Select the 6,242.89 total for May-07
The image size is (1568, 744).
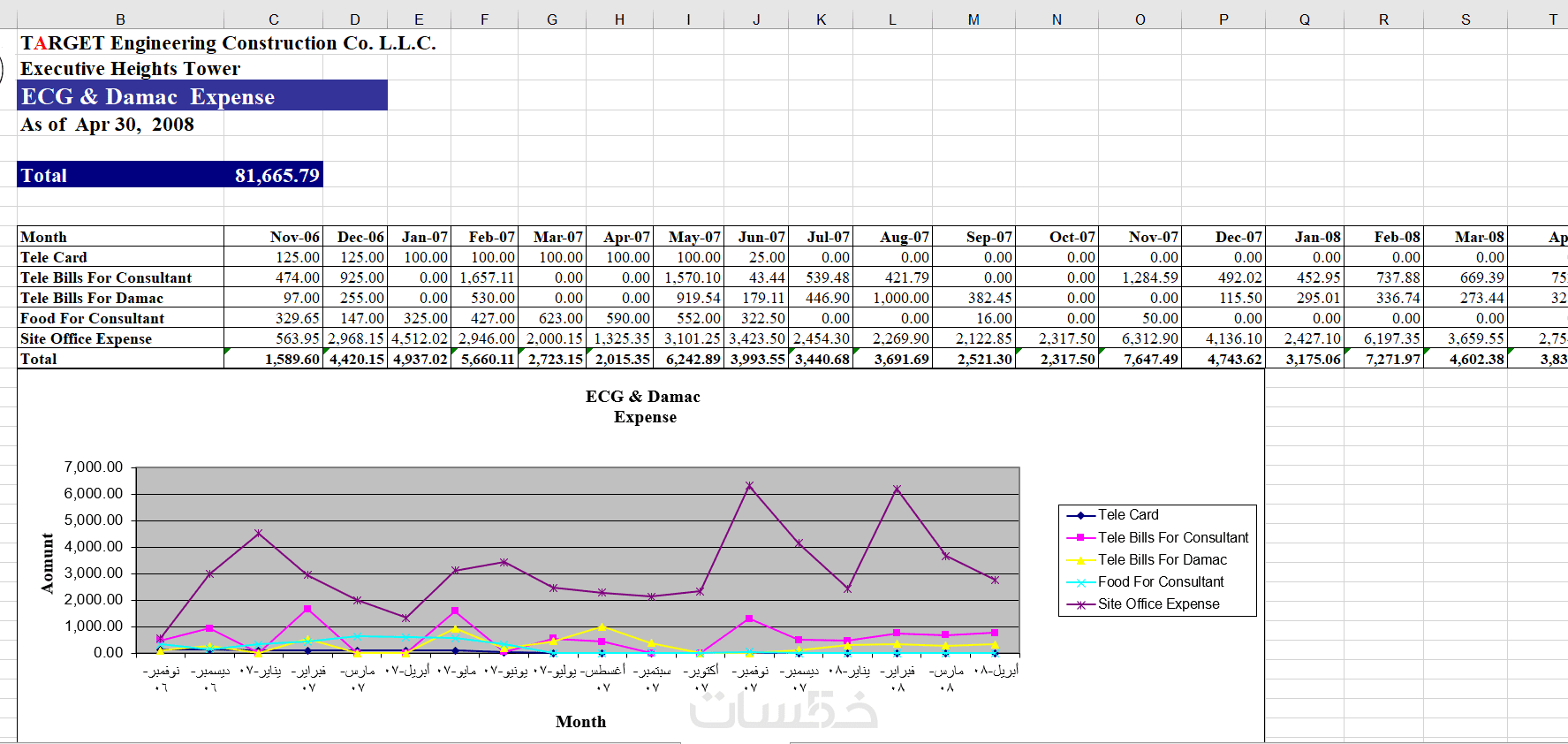(x=689, y=359)
